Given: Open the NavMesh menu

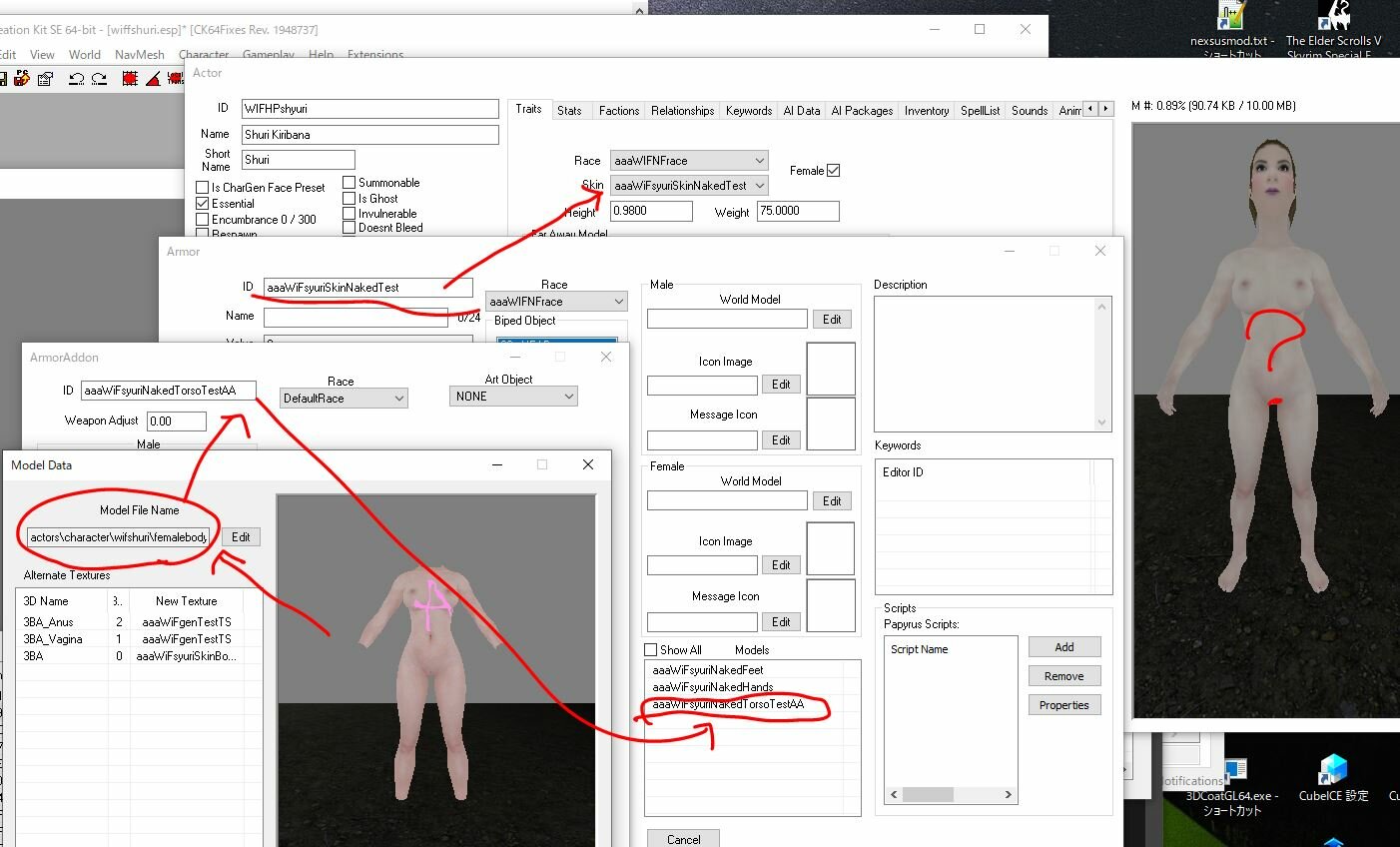Looking at the screenshot, I should point(140,55).
